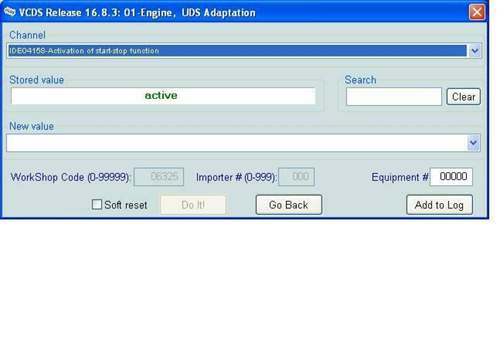The height and width of the screenshot is (360, 500).
Task: Click the VCDS Release 16.8.3 title text
Action: point(137,13)
